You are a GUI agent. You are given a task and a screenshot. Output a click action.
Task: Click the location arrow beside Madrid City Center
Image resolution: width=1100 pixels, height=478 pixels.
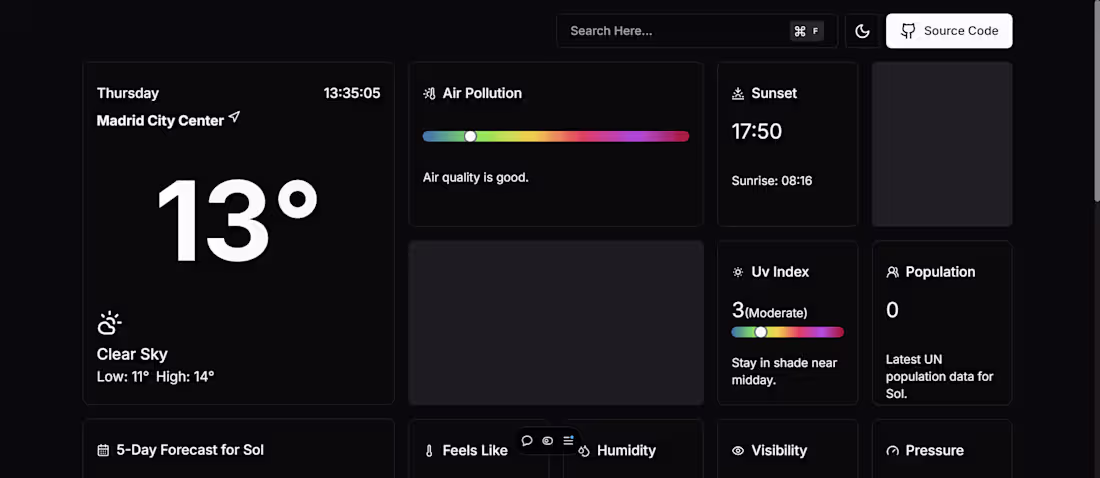pyautogui.click(x=234, y=118)
